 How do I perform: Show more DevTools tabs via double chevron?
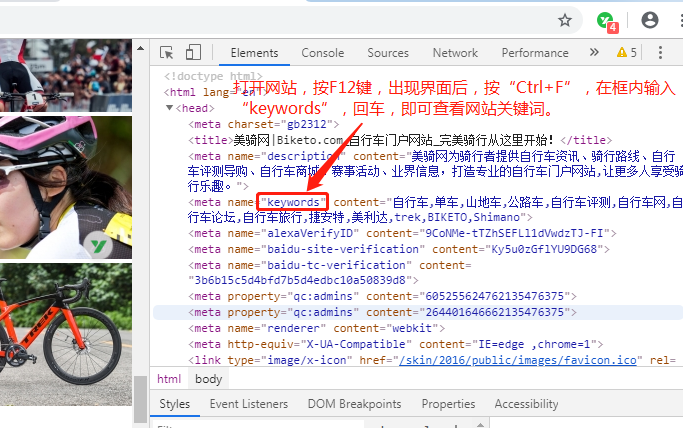(x=594, y=53)
